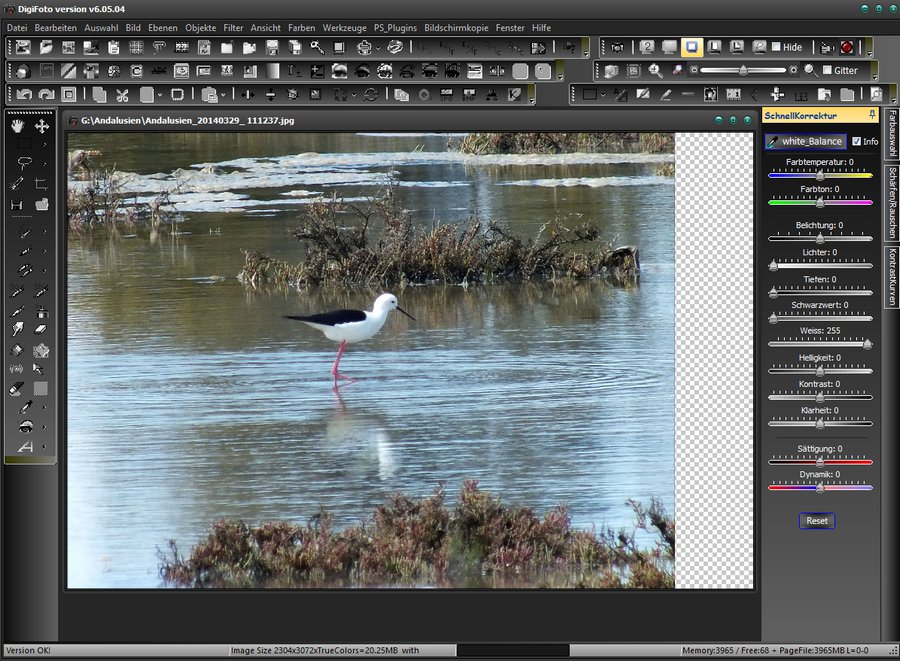Expand the rectangle shape dropdown arrow
This screenshot has width=900, height=661.
pos(603,95)
